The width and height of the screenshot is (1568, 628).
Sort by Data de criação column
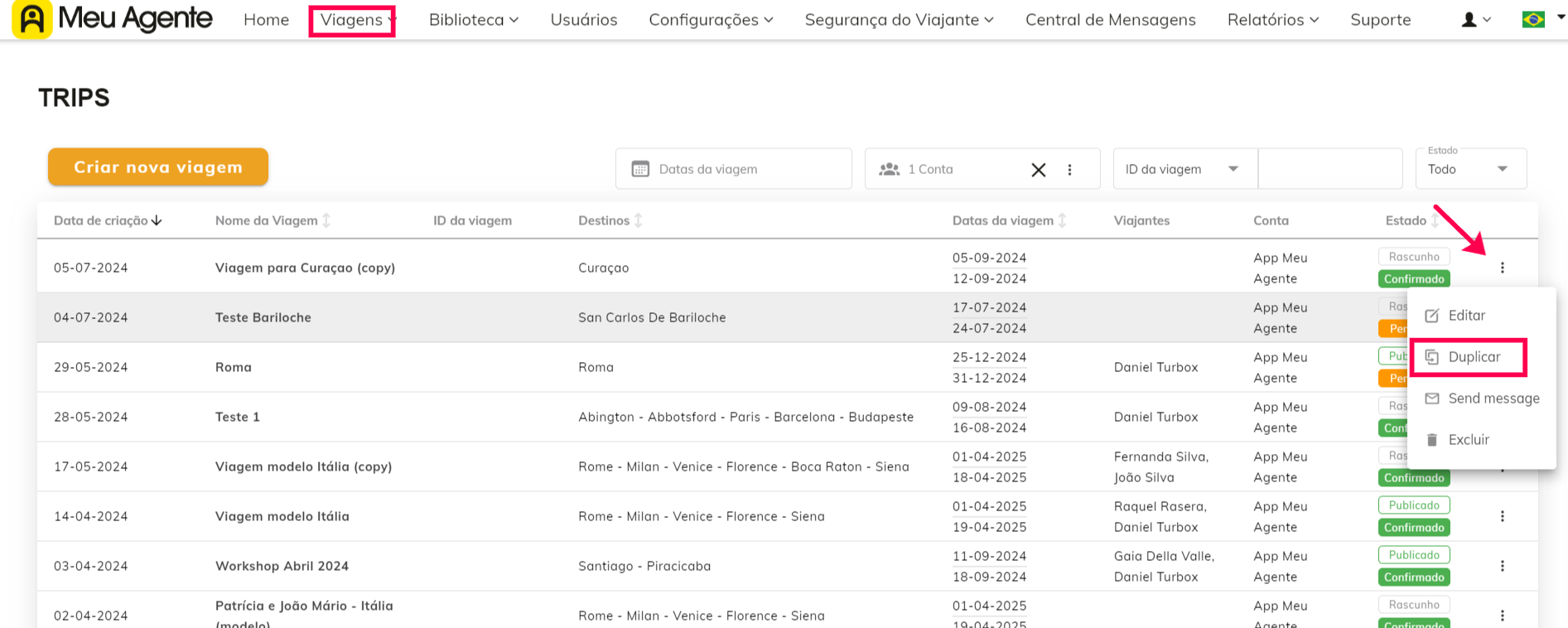pos(108,220)
